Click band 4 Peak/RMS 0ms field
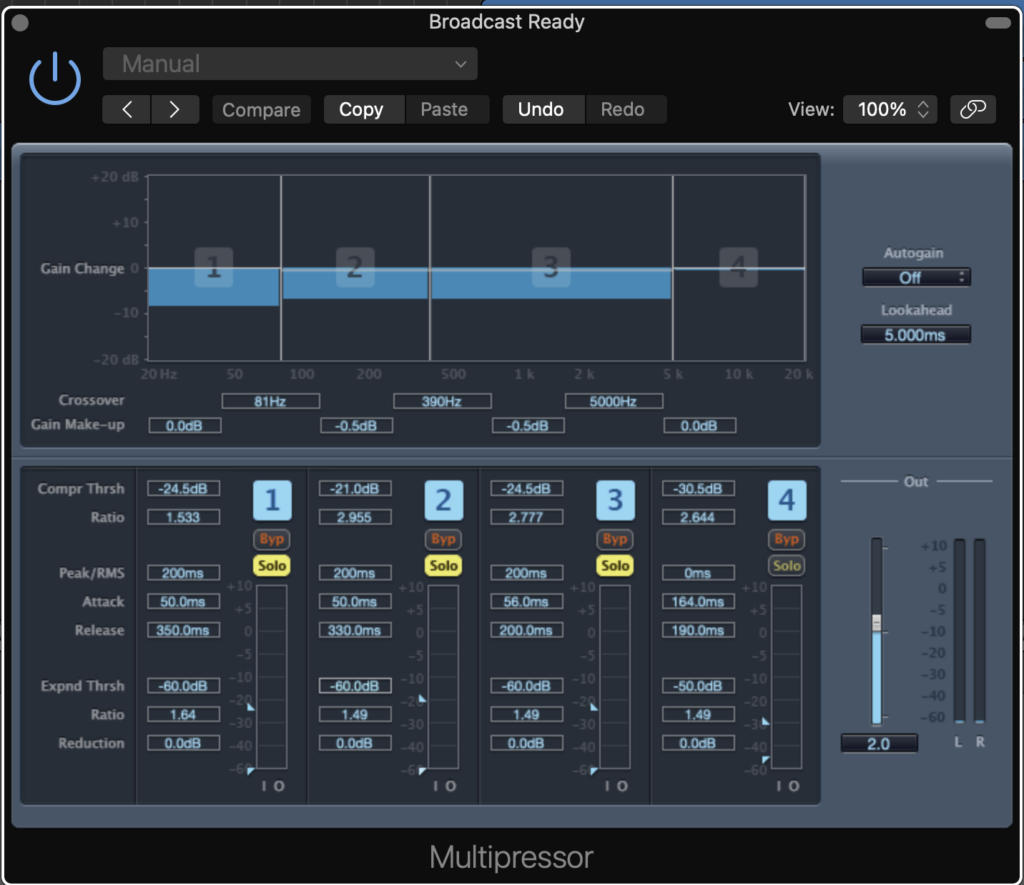The image size is (1024, 885). point(698,573)
